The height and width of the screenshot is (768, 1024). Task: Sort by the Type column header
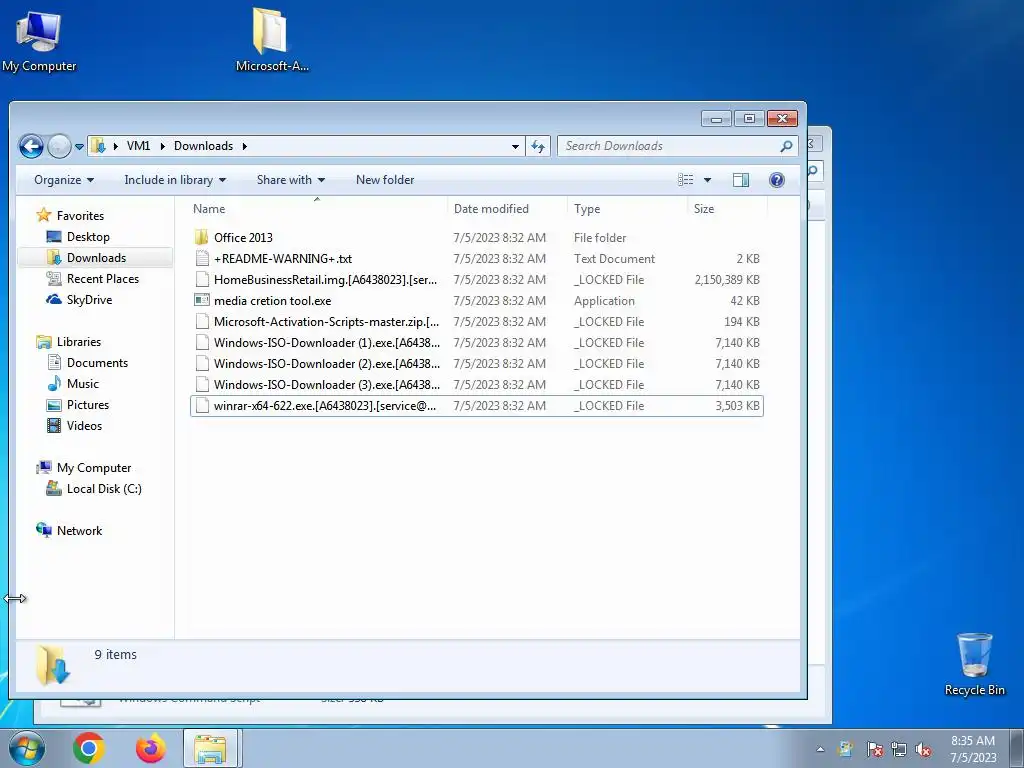point(587,209)
